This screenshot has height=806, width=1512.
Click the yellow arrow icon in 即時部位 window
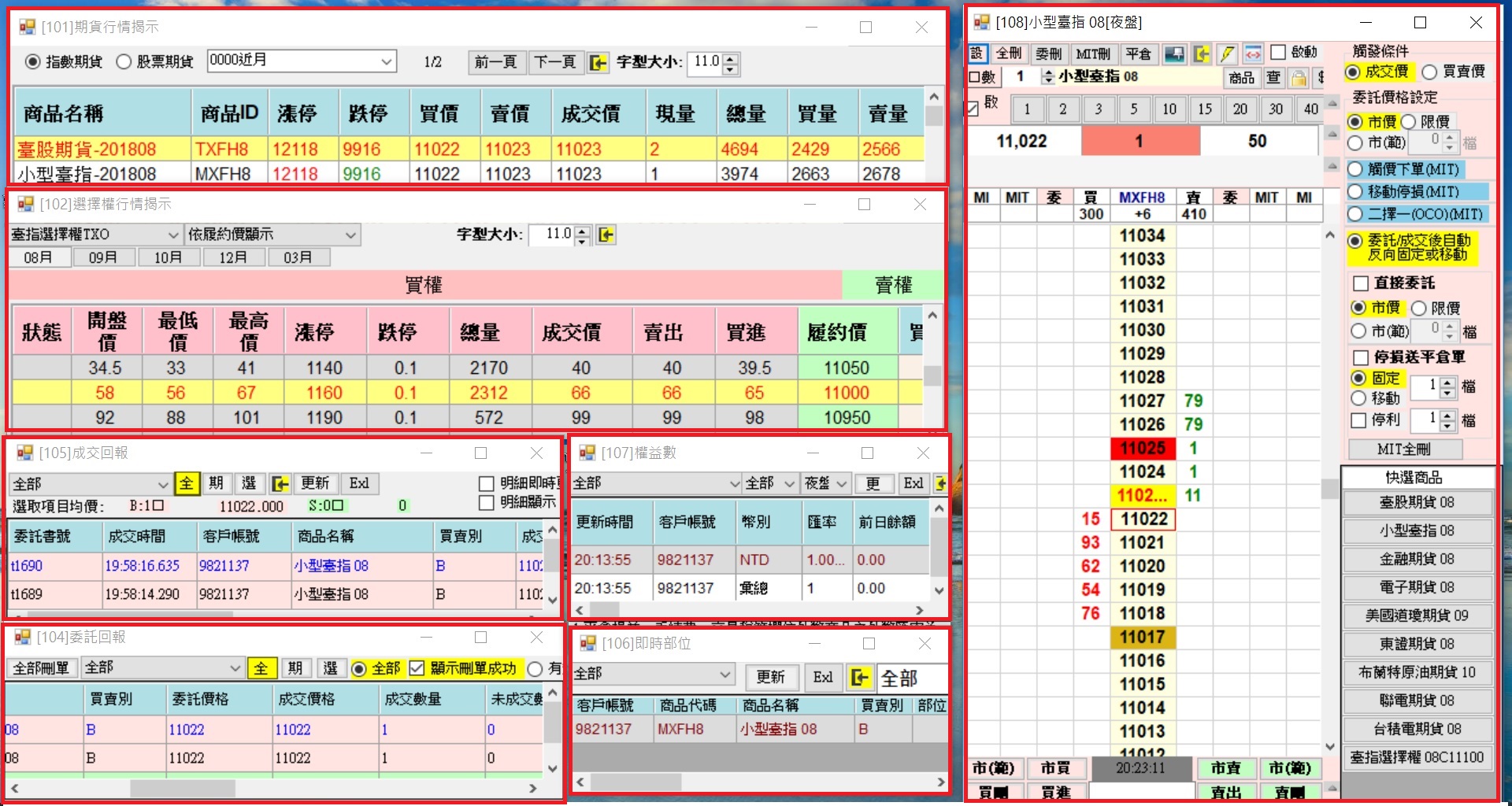[860, 678]
